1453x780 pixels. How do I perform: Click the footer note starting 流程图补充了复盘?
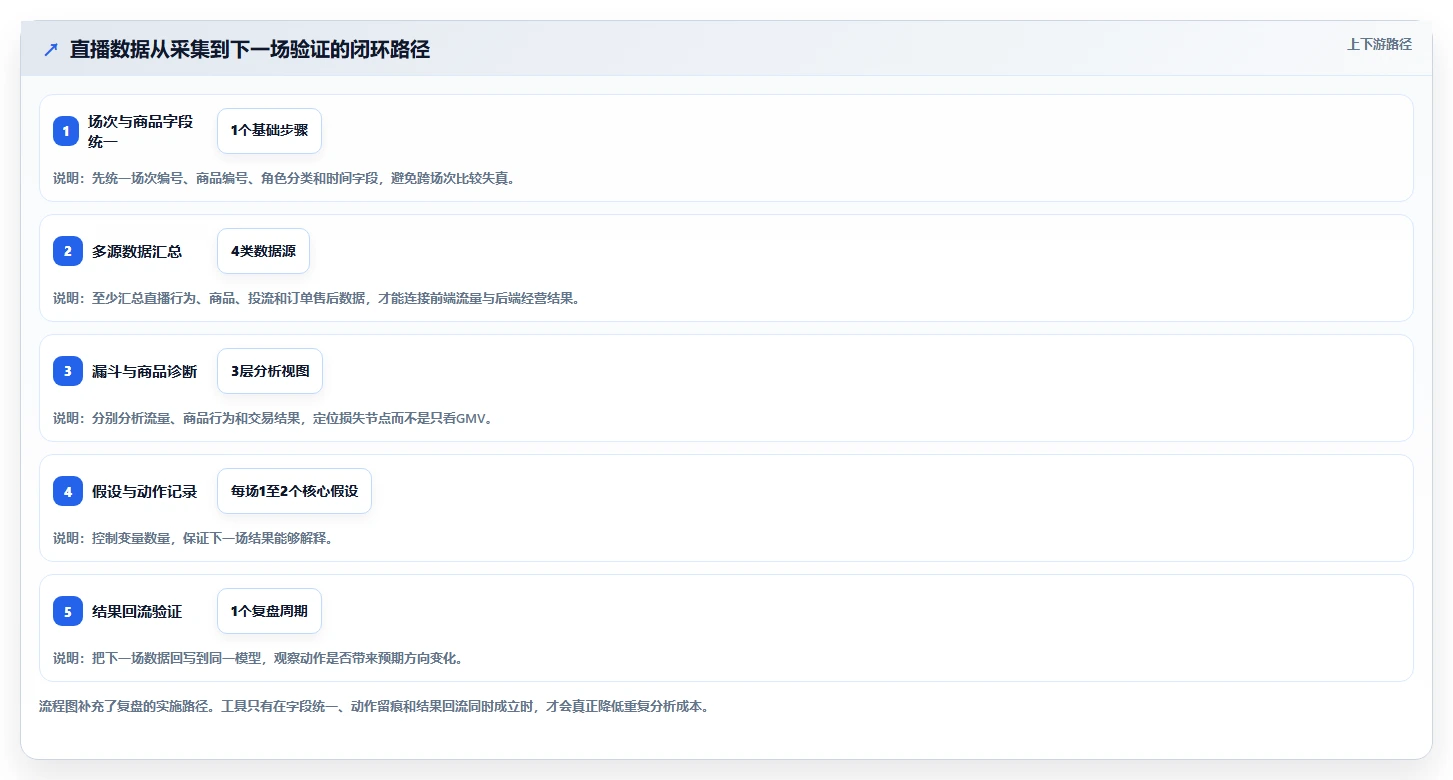tap(374, 706)
